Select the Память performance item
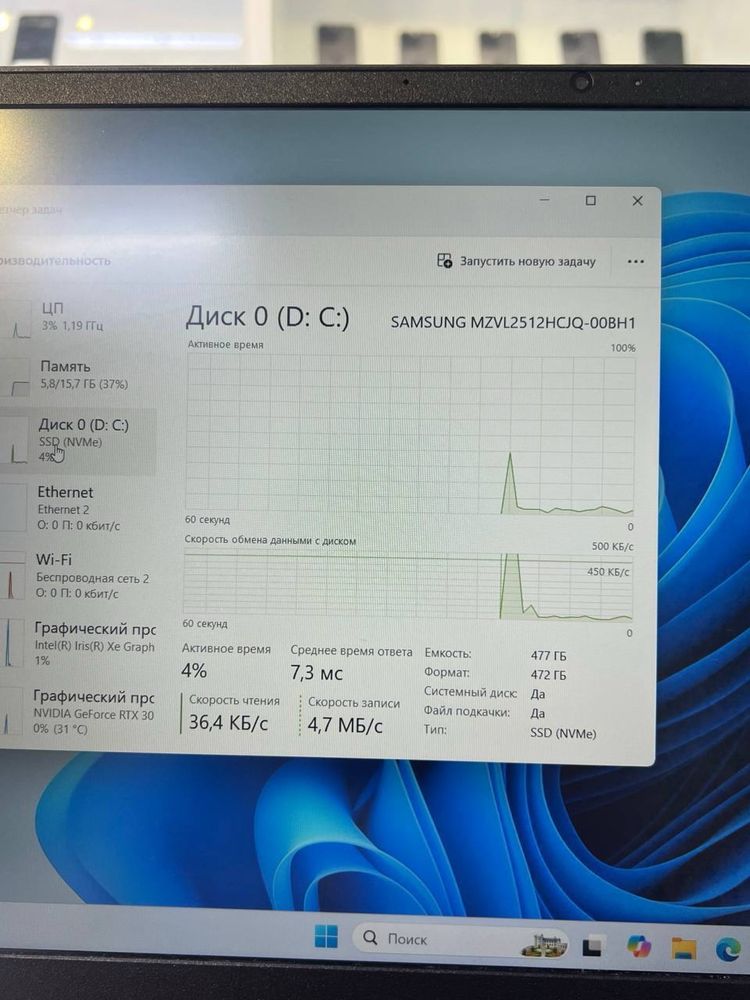Screen dimensions: 750x1000 coord(77,376)
